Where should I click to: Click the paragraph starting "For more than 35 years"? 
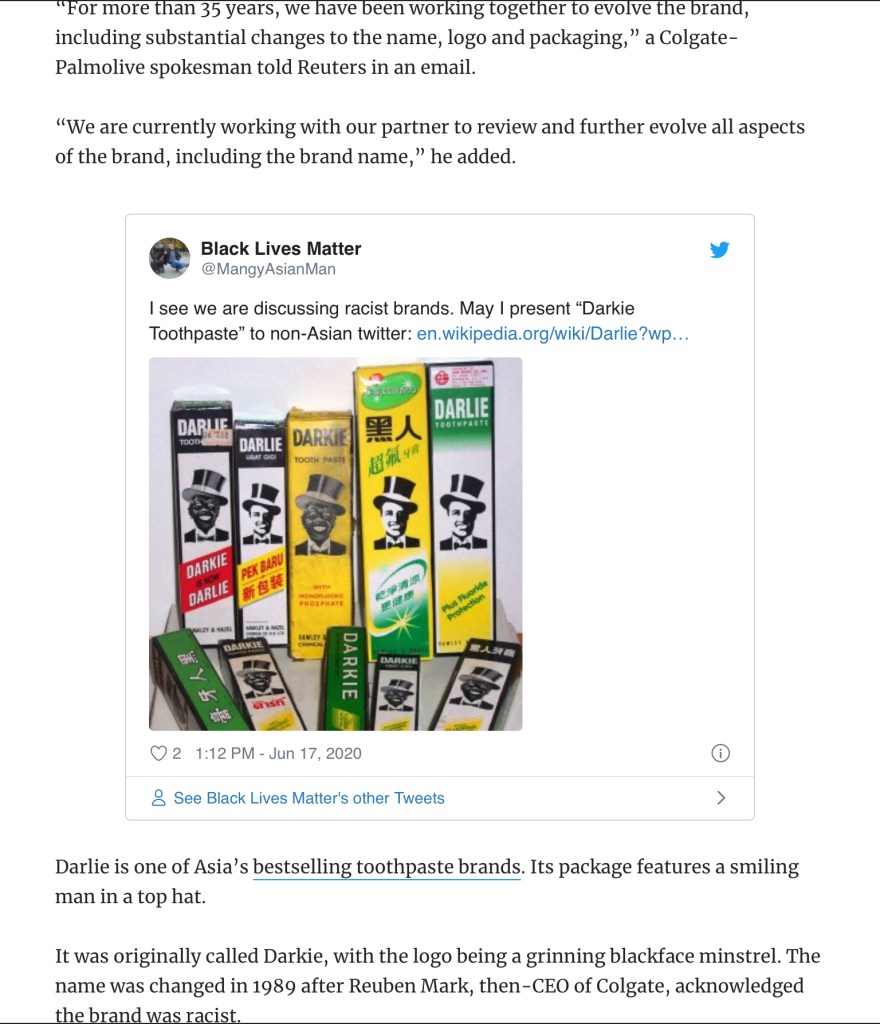[402, 40]
